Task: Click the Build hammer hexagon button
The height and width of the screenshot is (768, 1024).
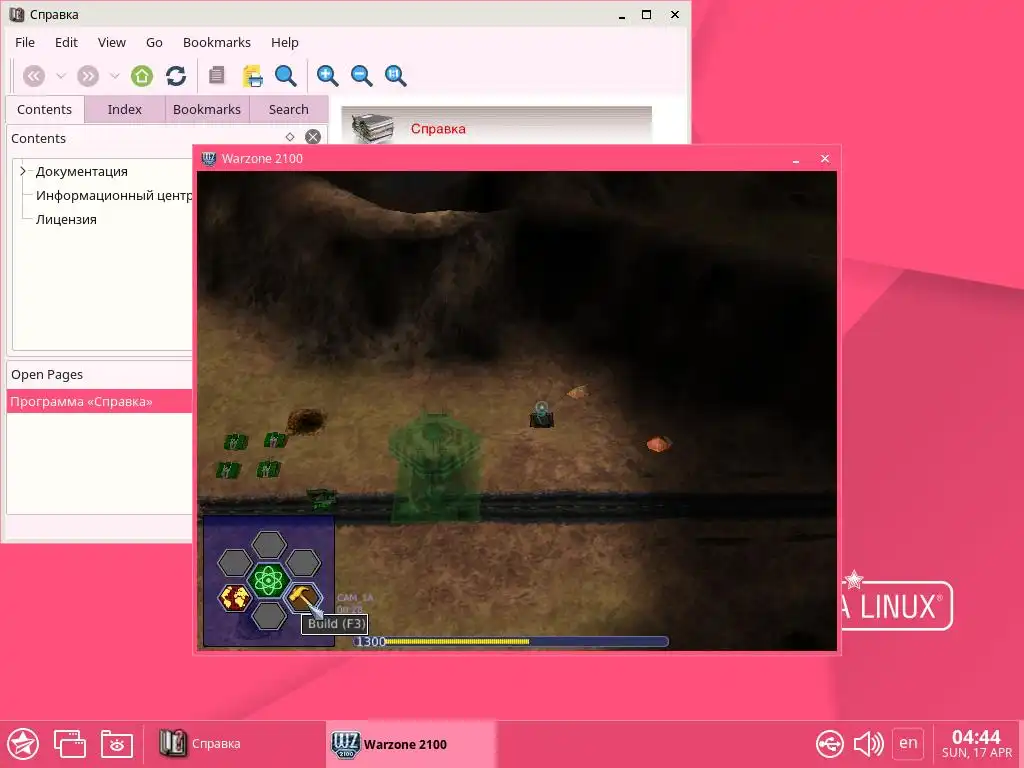Action: pyautogui.click(x=303, y=598)
